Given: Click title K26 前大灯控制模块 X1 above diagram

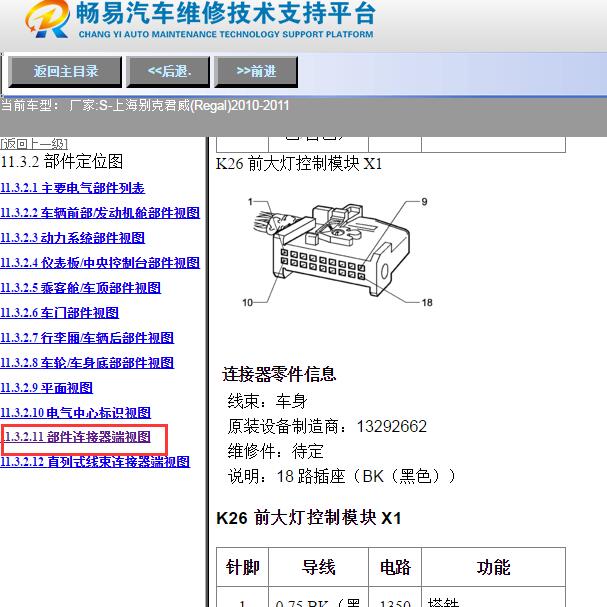Looking at the screenshot, I should [x=299, y=163].
